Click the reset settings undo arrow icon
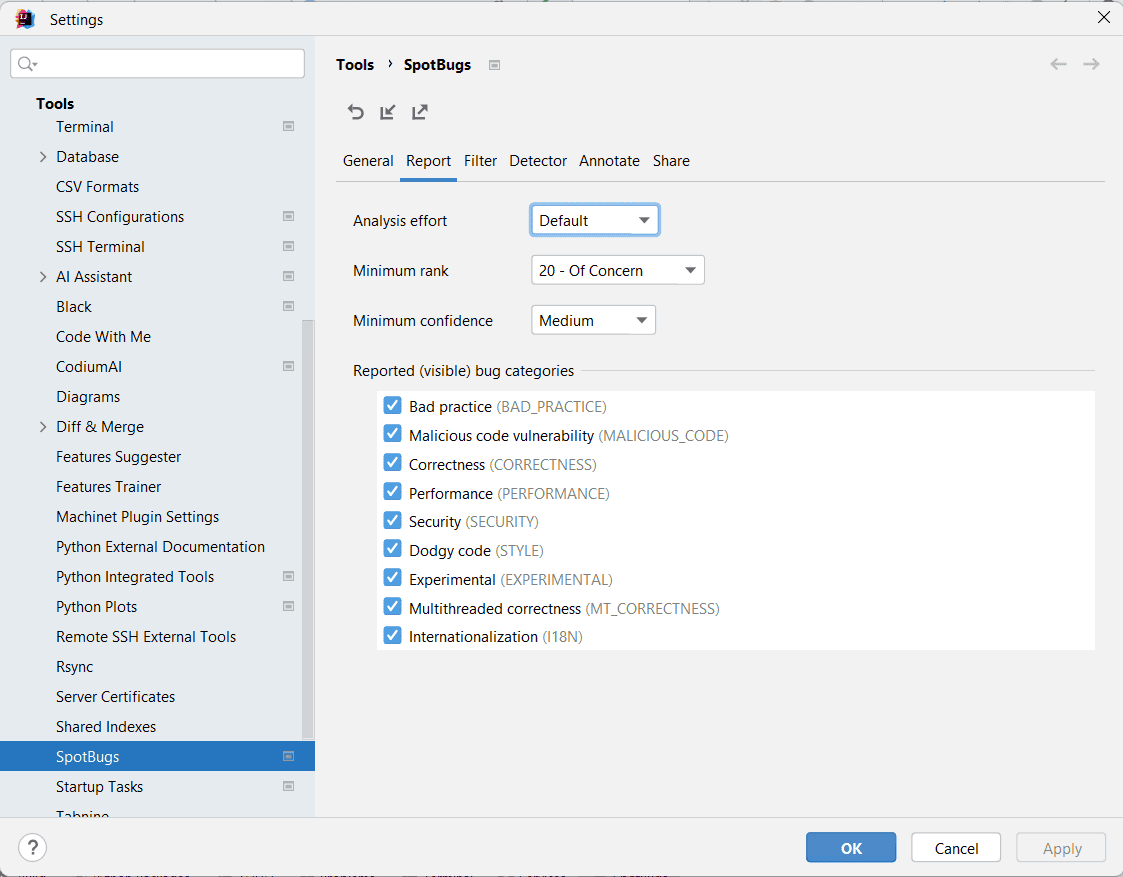 [355, 112]
